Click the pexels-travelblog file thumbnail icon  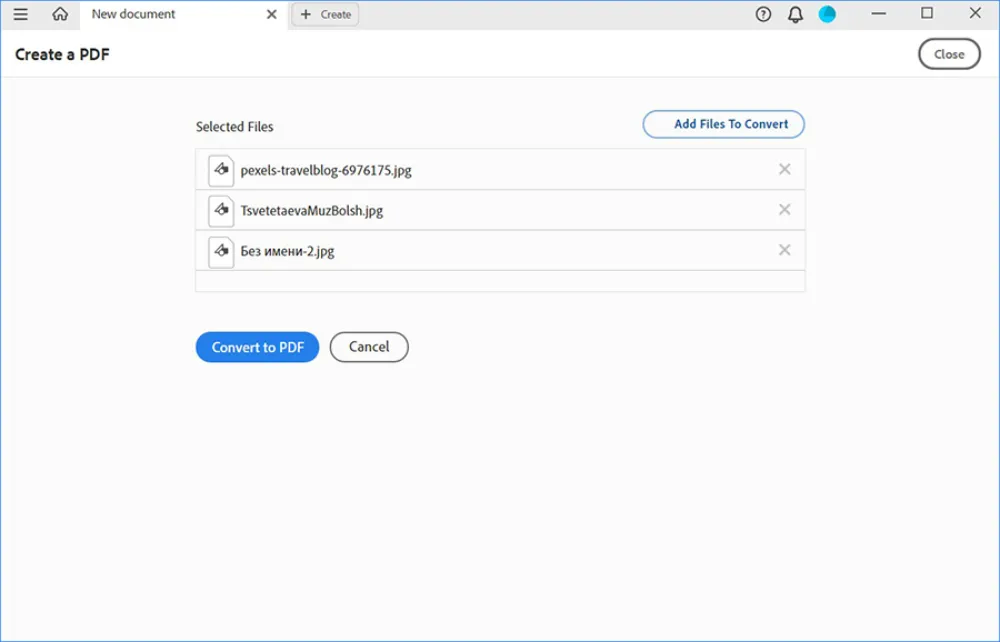[221, 170]
